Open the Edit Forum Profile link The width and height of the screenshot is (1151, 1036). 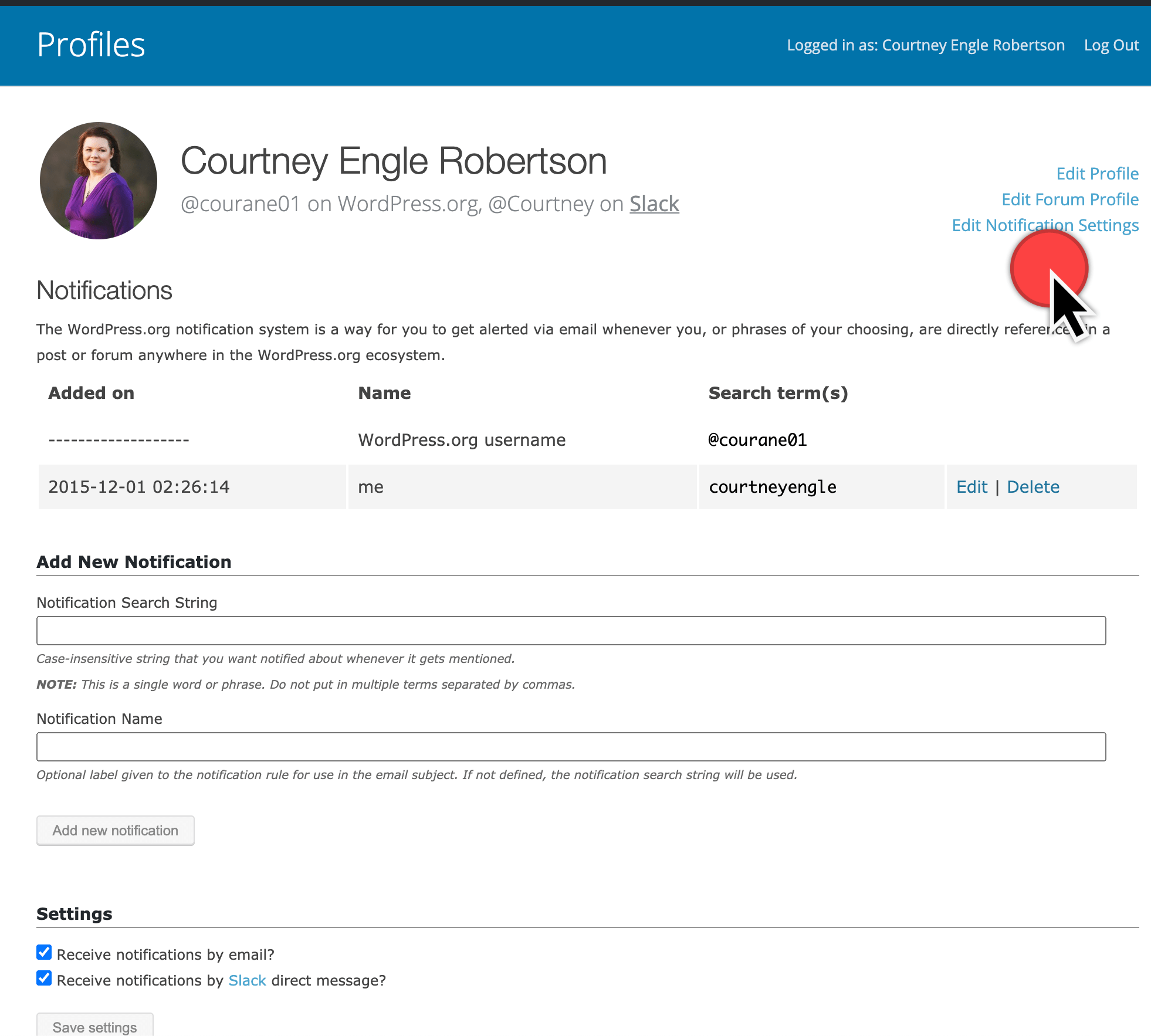tap(1069, 199)
